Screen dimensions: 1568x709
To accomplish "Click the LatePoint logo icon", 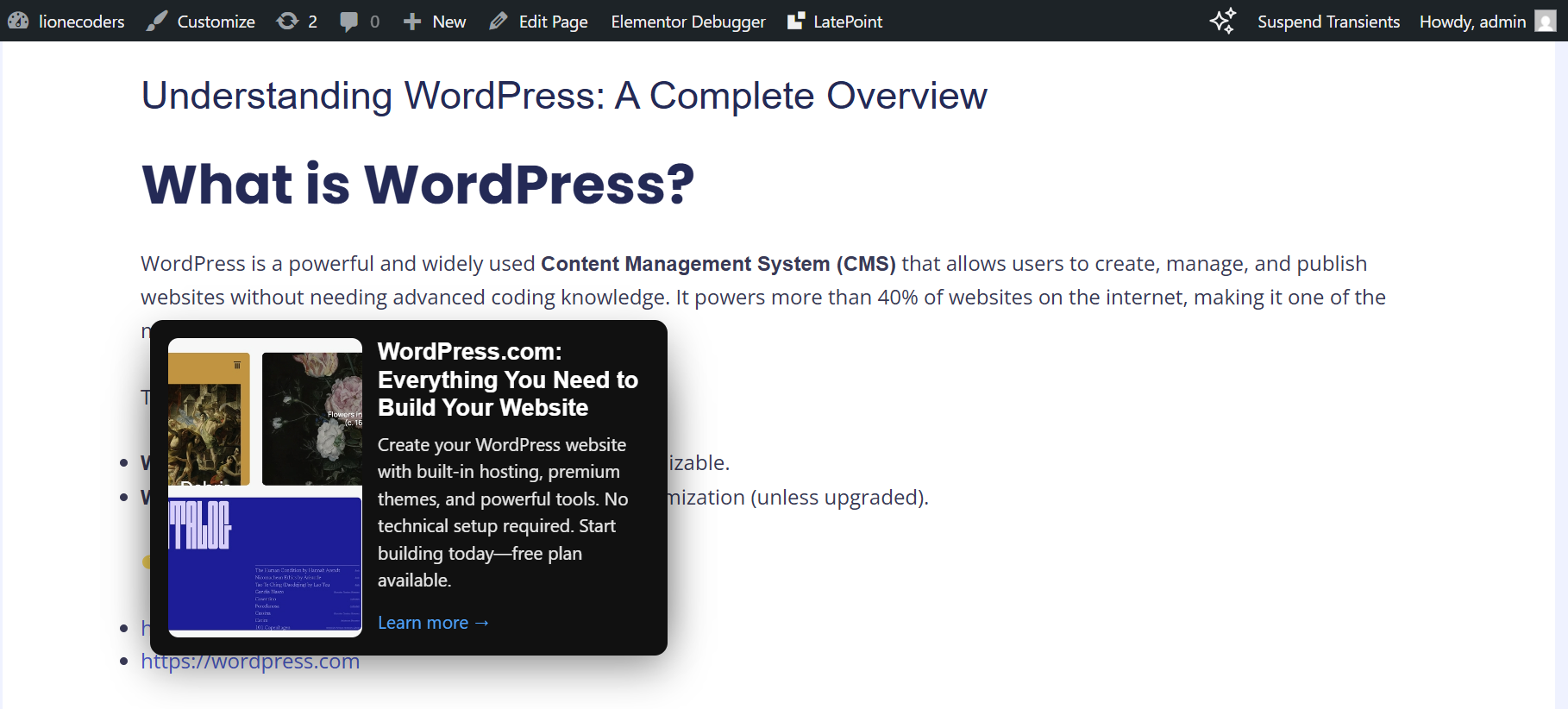I will click(796, 22).
